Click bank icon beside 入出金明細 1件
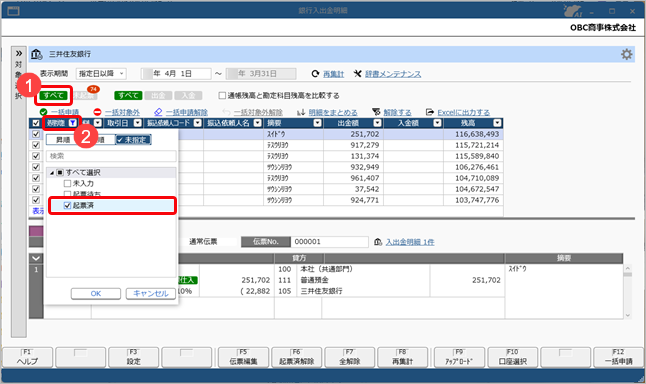Image resolution: width=646 pixels, height=384 pixels. [x=378, y=242]
